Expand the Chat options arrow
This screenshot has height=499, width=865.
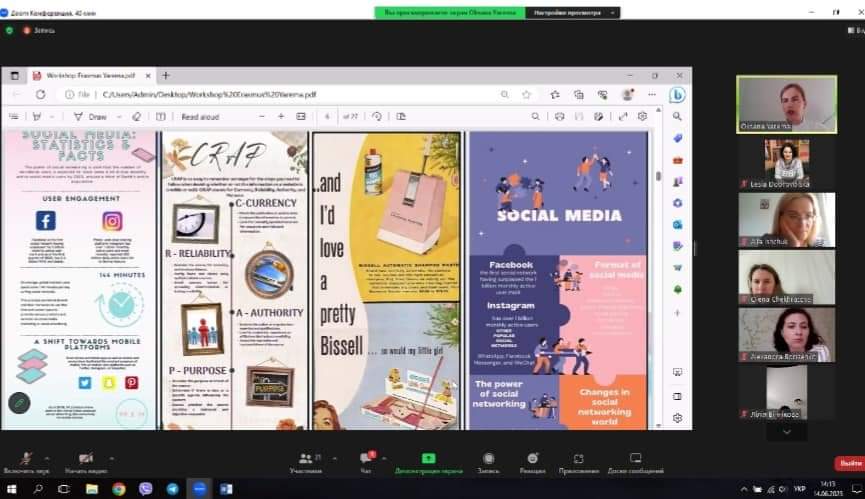point(383,458)
